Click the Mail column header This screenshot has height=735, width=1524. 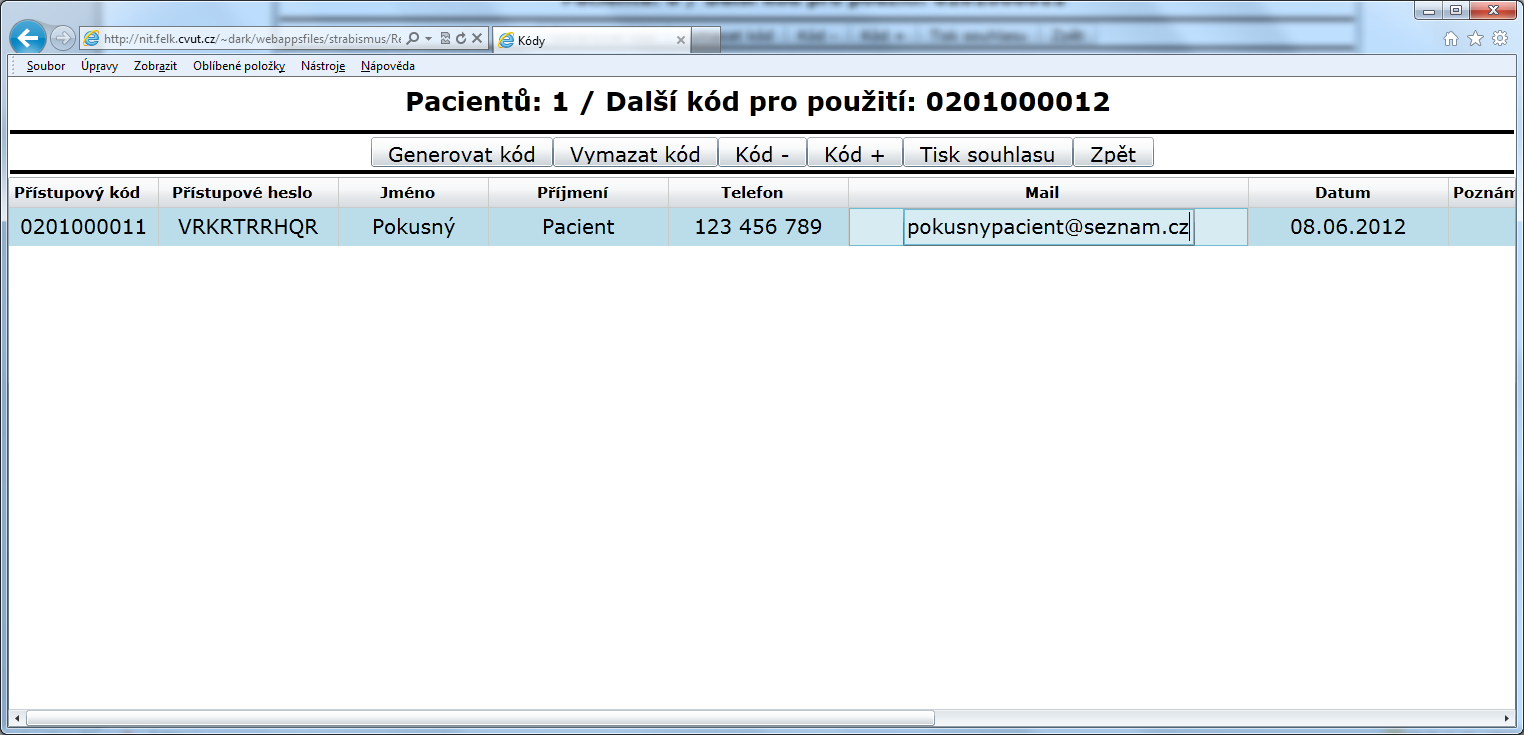point(1048,192)
